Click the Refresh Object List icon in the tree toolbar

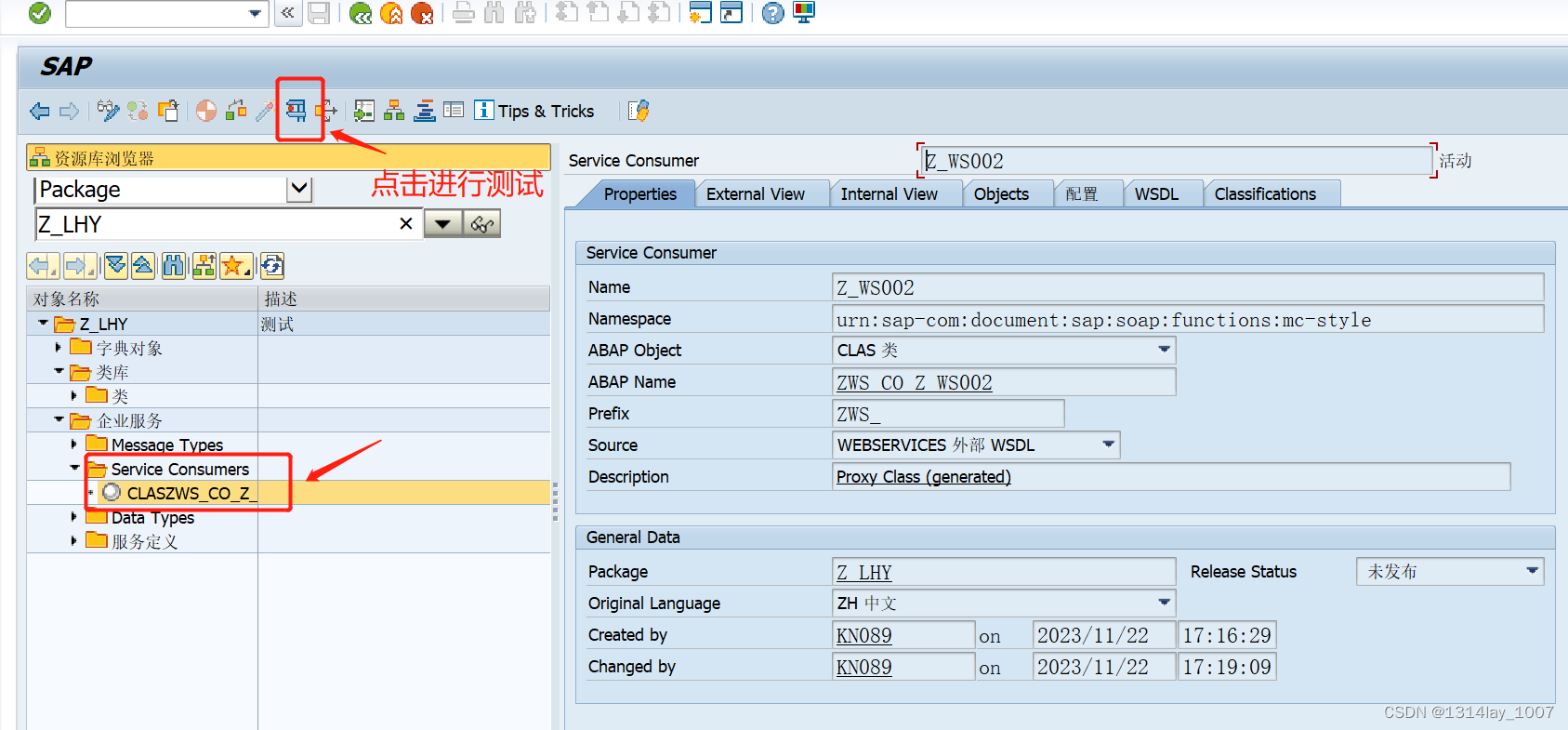tap(271, 266)
